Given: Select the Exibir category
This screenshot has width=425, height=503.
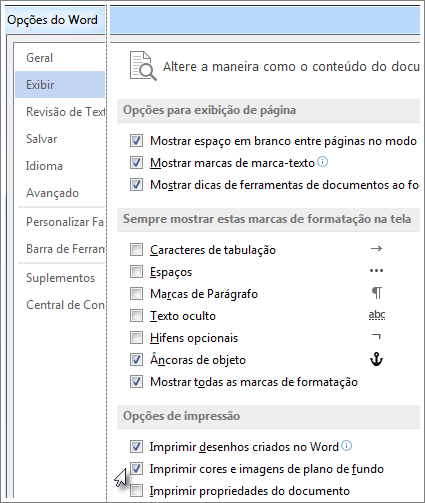Looking at the screenshot, I should pos(60,85).
